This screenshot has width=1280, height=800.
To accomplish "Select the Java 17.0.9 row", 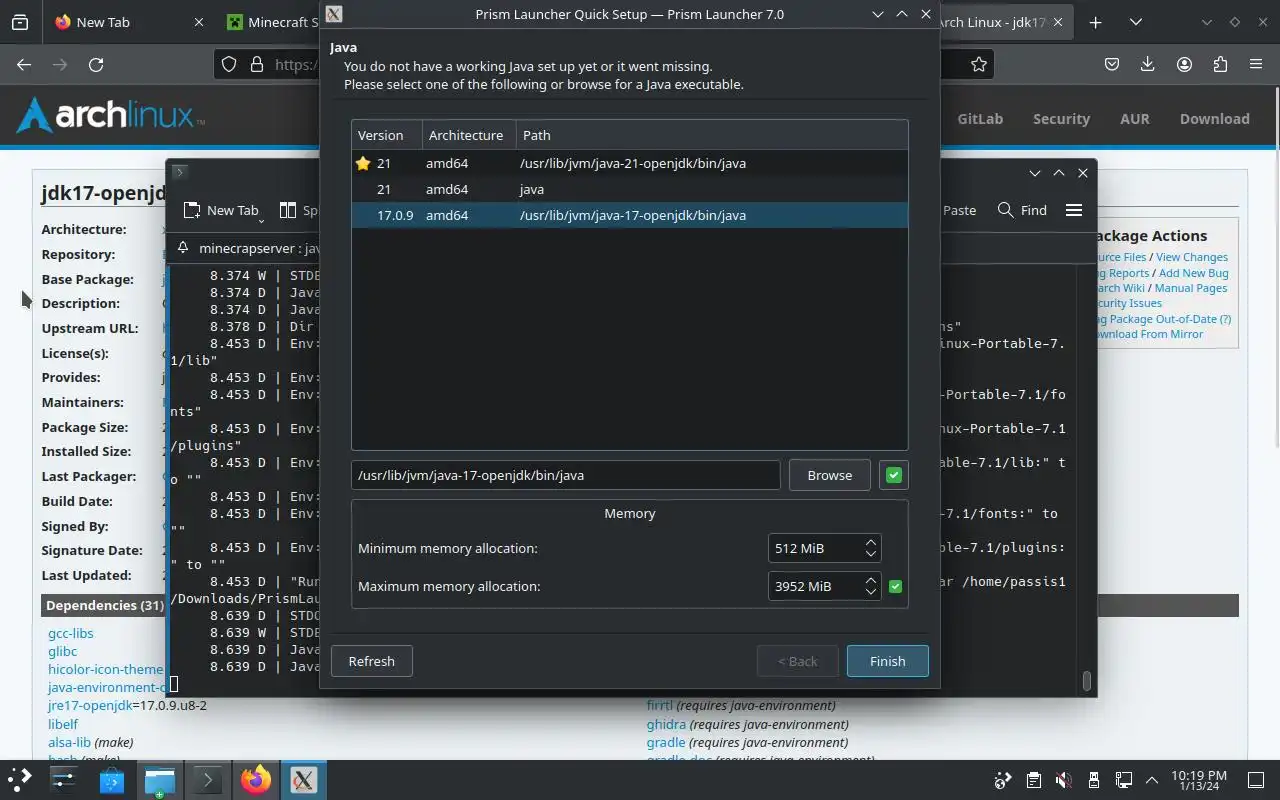I will coord(630,215).
